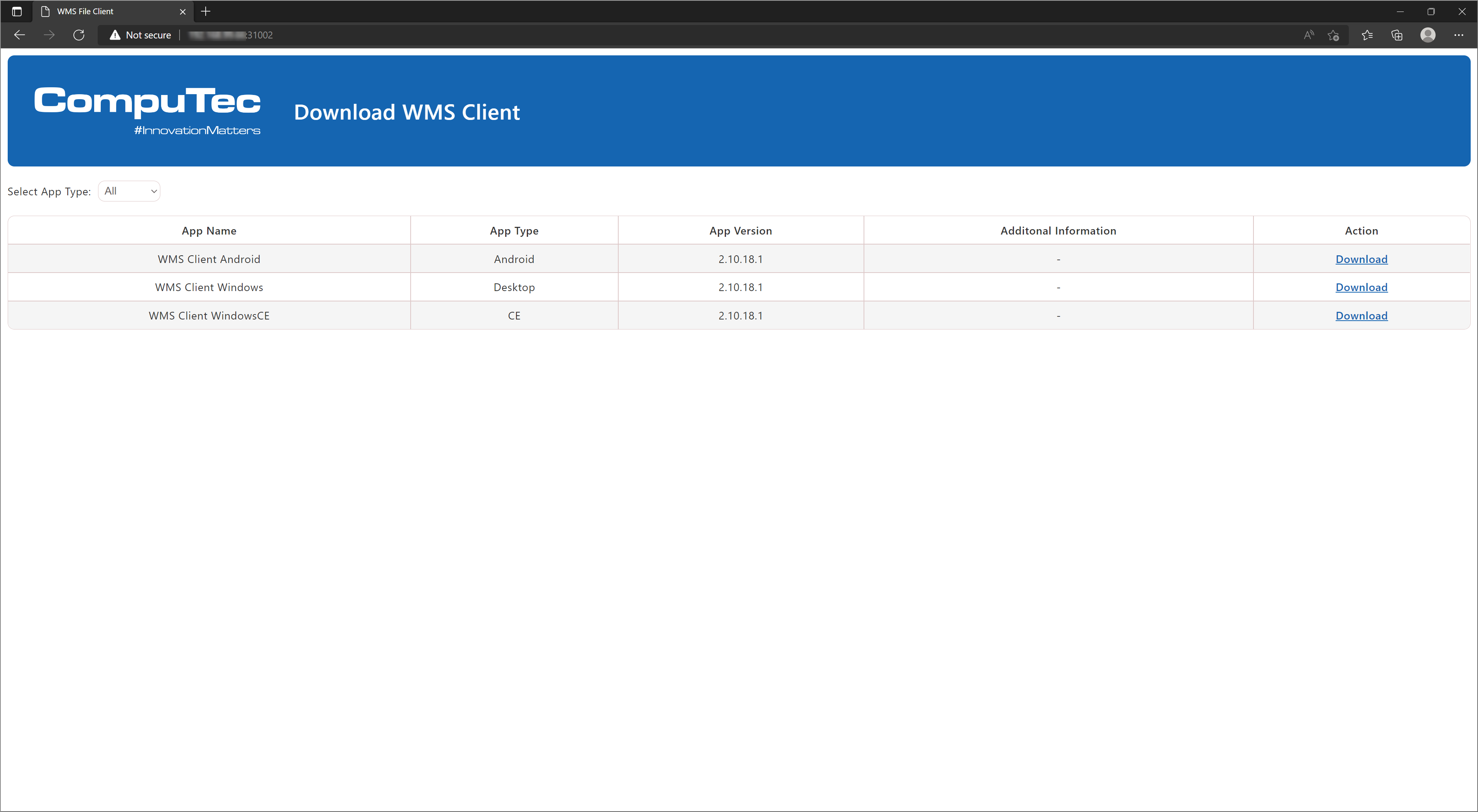Click the CompuTec logo
This screenshot has width=1478, height=812.
coord(148,111)
